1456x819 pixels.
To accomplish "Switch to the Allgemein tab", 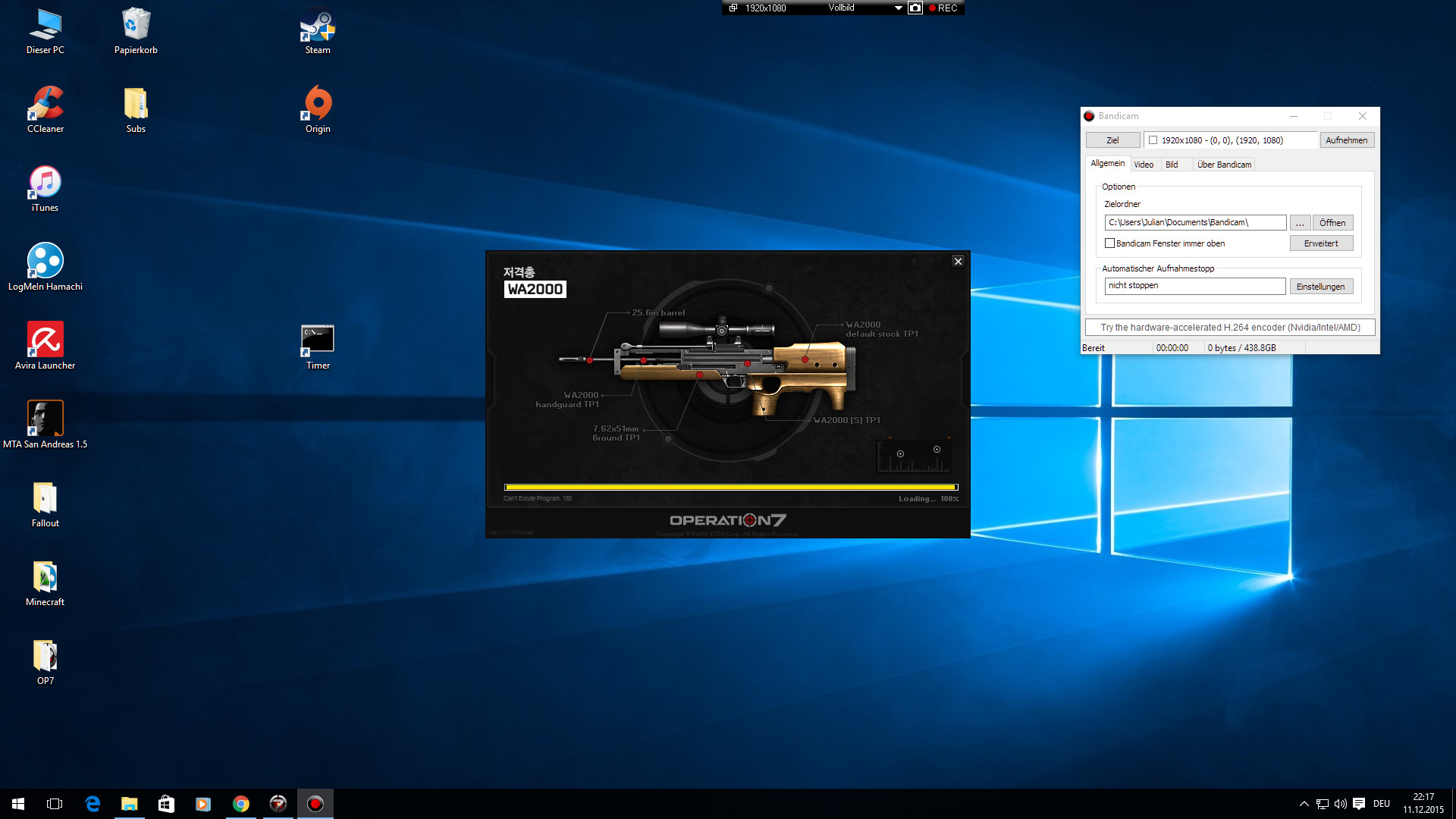I will (1108, 164).
